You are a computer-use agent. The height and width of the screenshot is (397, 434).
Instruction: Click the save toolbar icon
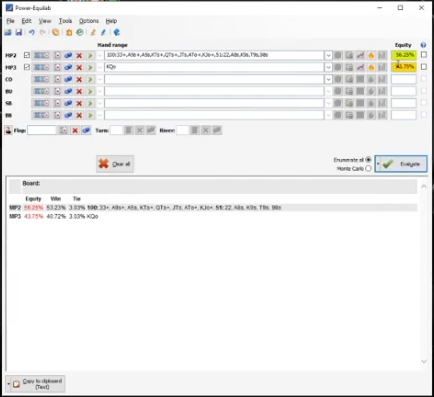[x=19, y=32]
